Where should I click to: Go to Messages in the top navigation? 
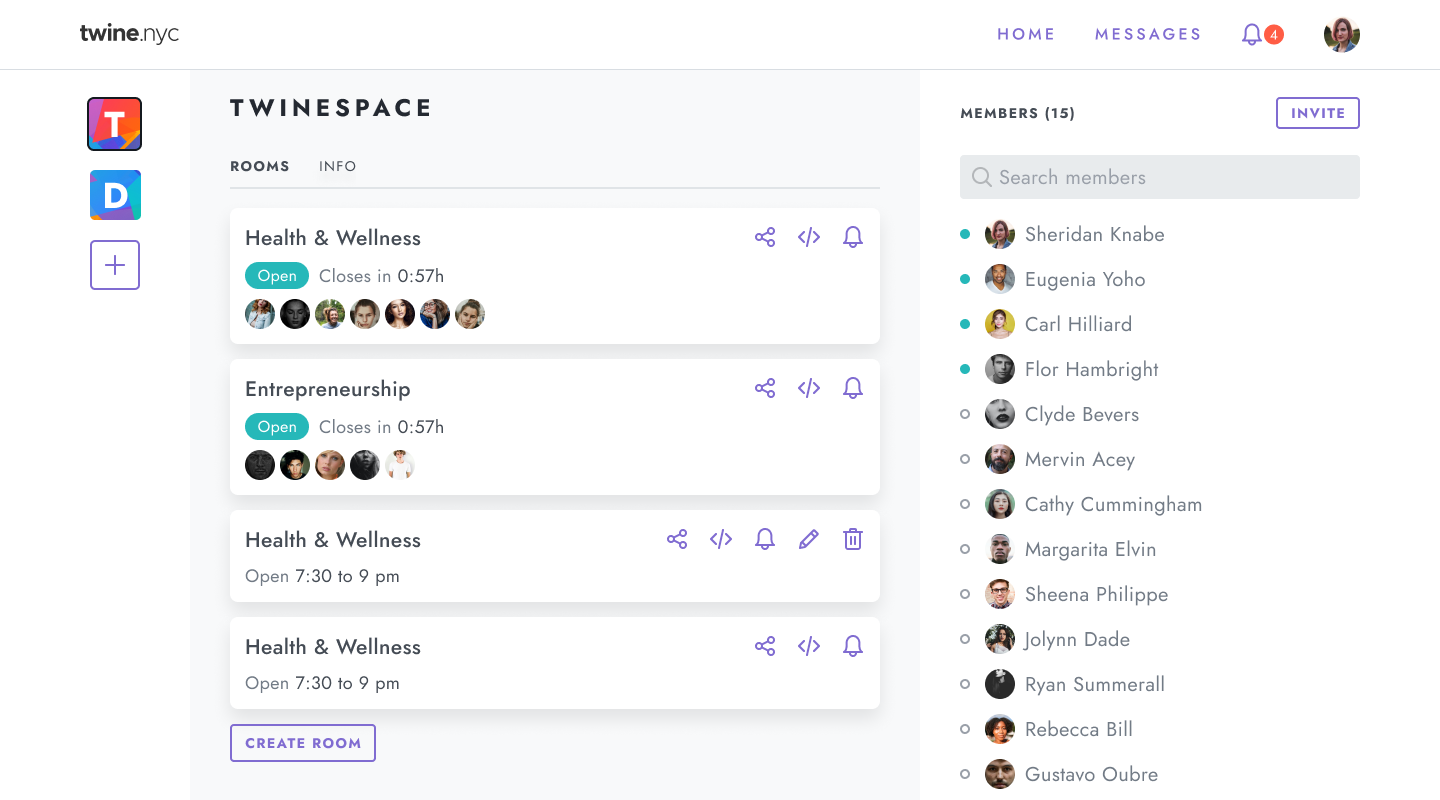1147,34
